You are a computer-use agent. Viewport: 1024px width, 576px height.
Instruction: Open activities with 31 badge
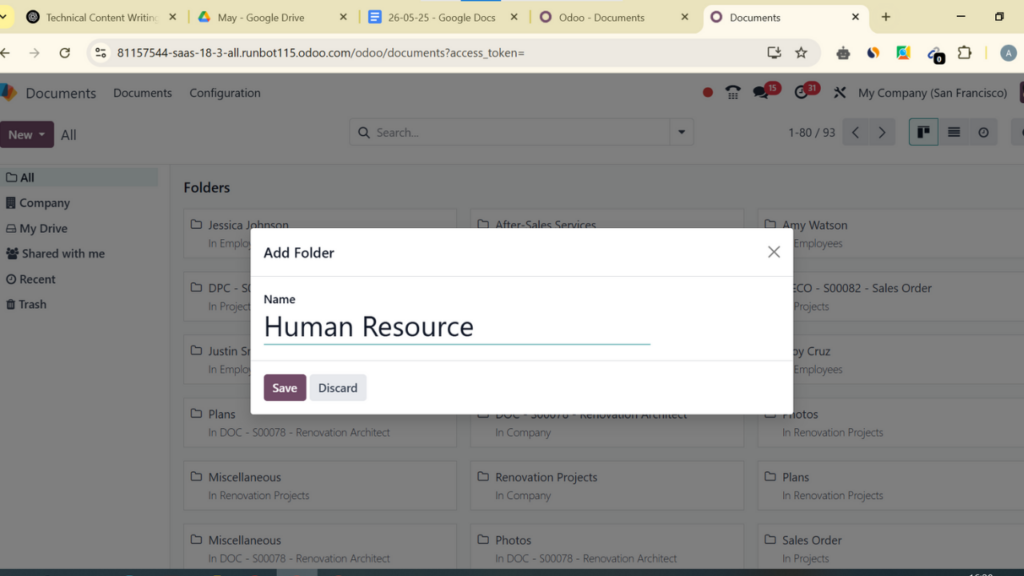(806, 91)
